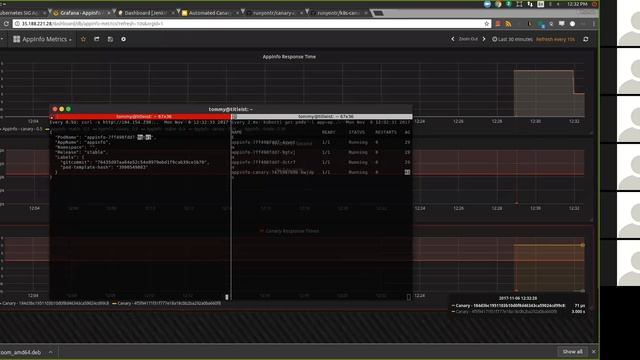The height and width of the screenshot is (360, 640).
Task: Click the Grafana refresh dashboard icon
Action: [586, 39]
